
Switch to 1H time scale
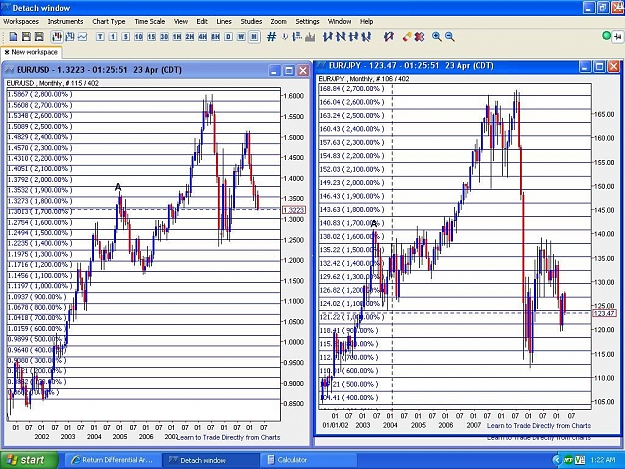pyautogui.click(x=177, y=37)
